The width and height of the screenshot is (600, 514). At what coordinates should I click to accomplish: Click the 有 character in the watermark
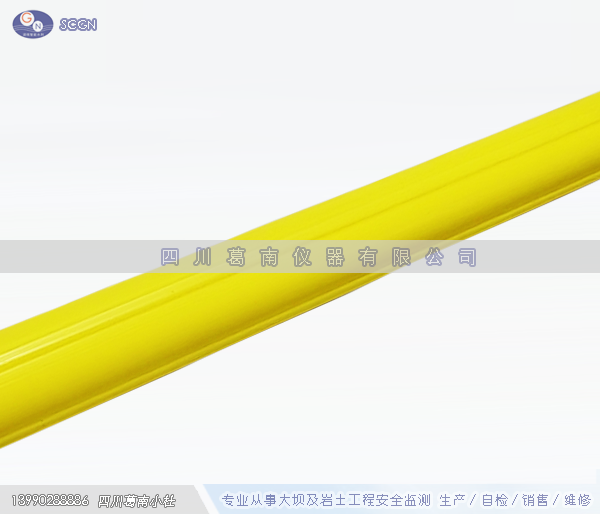368,257
